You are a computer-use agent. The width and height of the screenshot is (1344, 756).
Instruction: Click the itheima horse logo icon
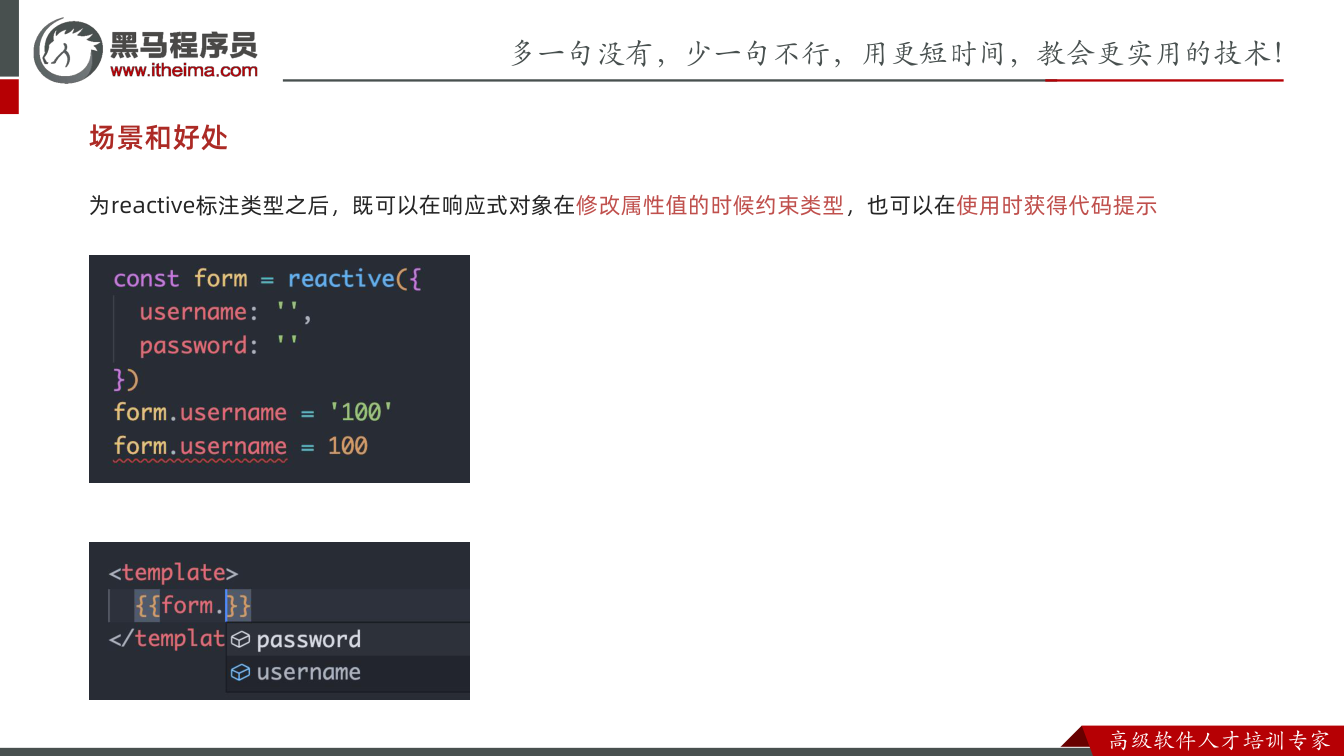[68, 49]
